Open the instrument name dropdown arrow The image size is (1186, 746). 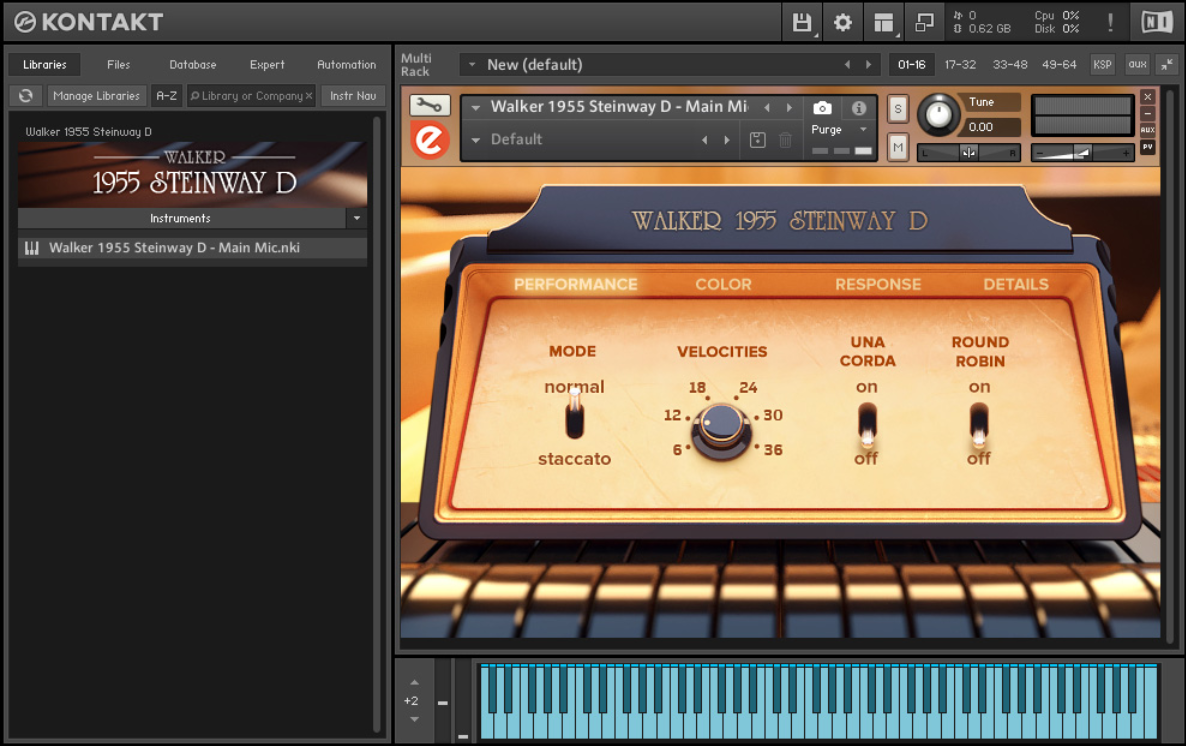click(476, 107)
